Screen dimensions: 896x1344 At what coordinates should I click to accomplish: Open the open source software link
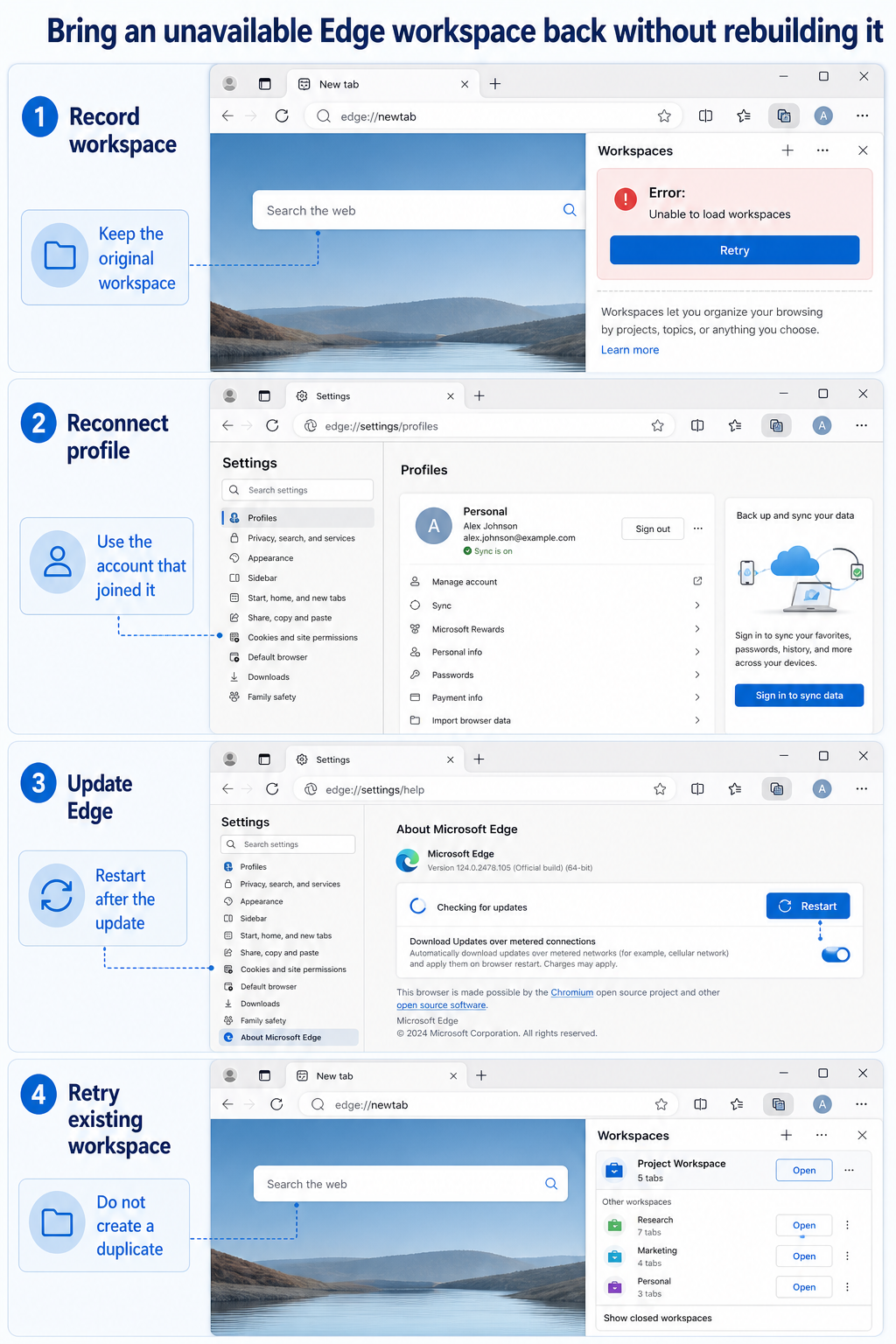[x=441, y=1005]
